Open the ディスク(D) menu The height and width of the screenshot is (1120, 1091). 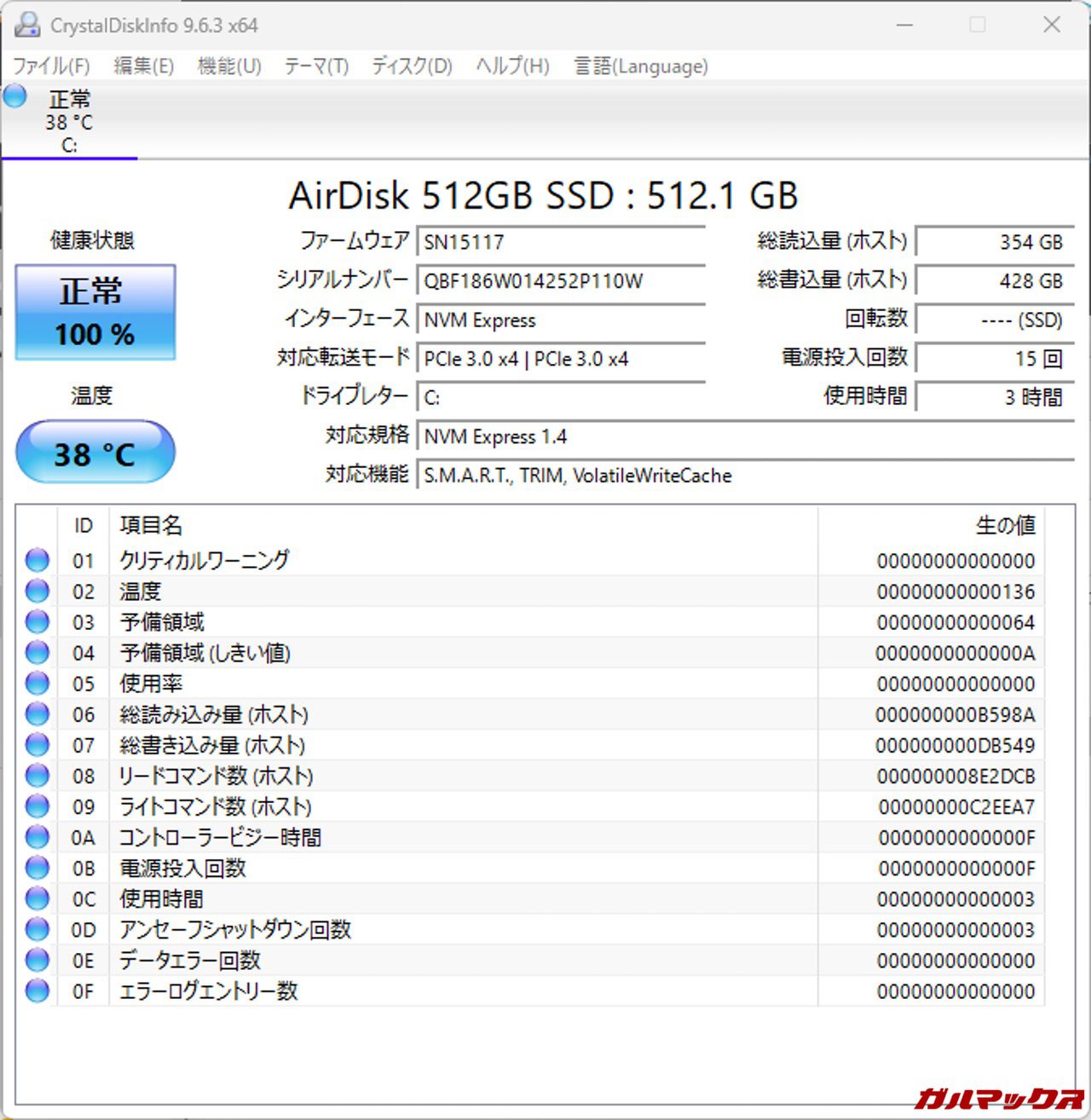click(412, 66)
